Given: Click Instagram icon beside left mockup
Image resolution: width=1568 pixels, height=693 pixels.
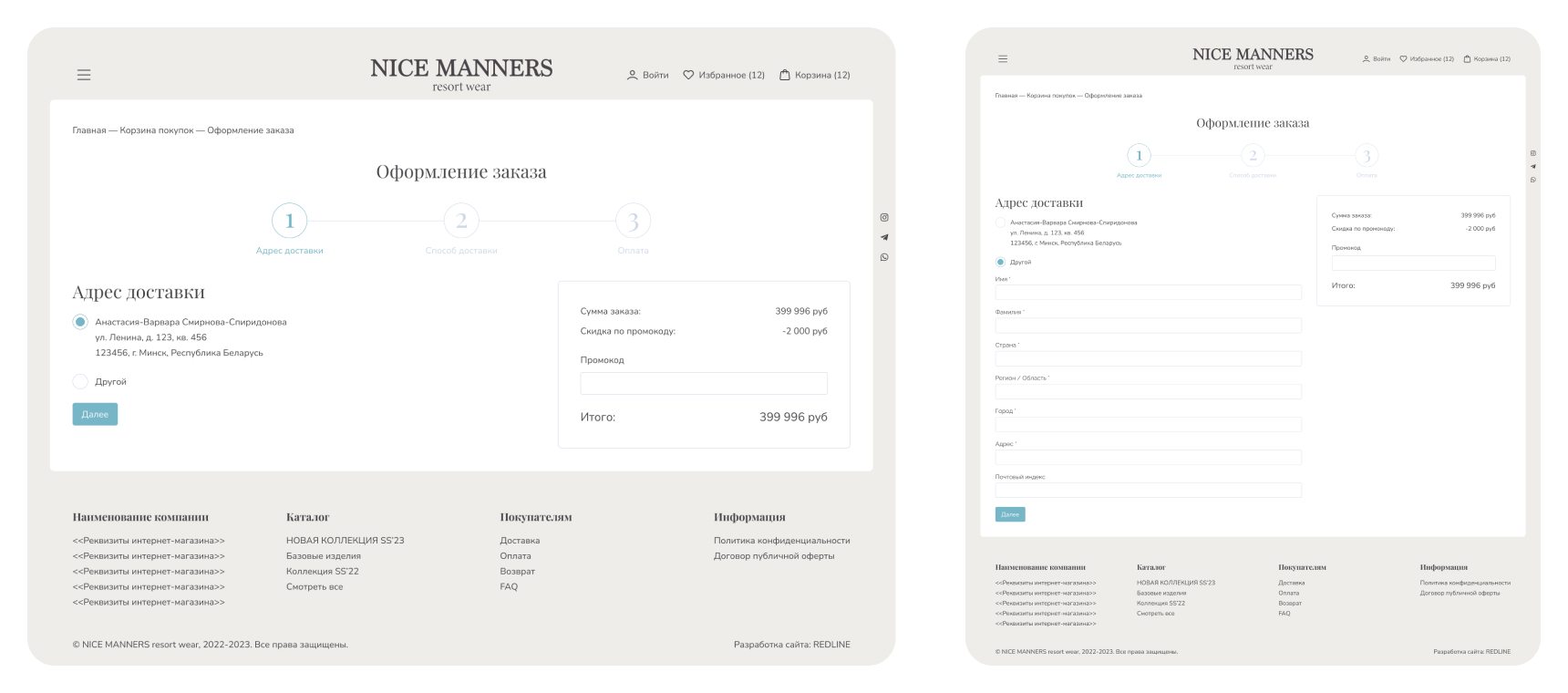Looking at the screenshot, I should pyautogui.click(x=884, y=217).
